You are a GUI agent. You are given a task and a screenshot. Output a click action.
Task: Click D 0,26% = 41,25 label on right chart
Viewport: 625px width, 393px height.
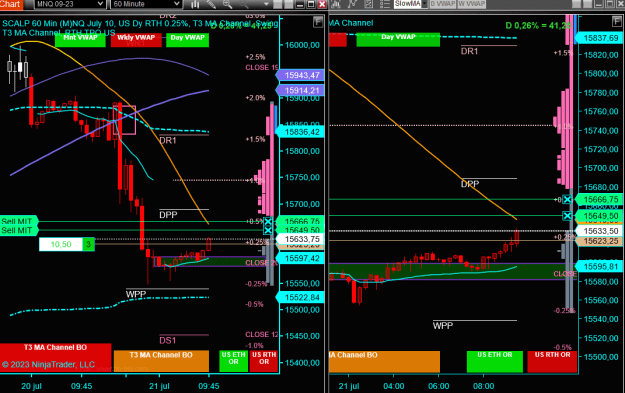pos(538,26)
